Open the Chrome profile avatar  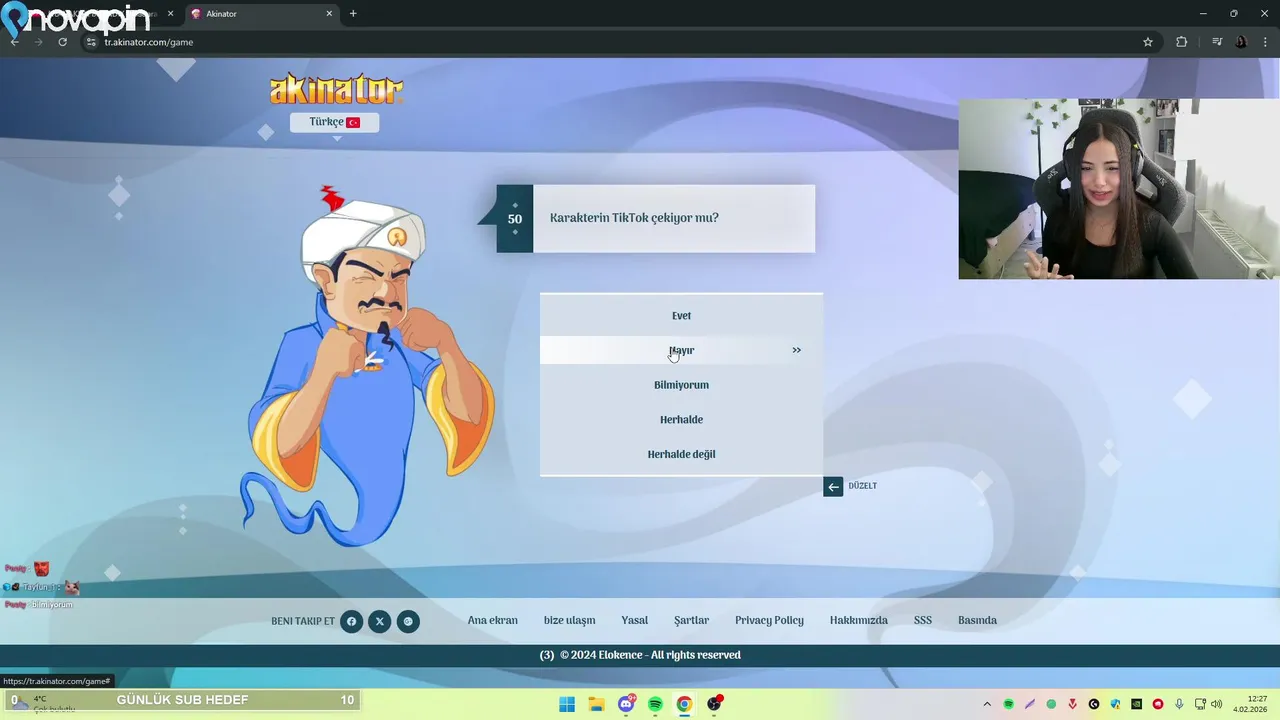click(1241, 42)
